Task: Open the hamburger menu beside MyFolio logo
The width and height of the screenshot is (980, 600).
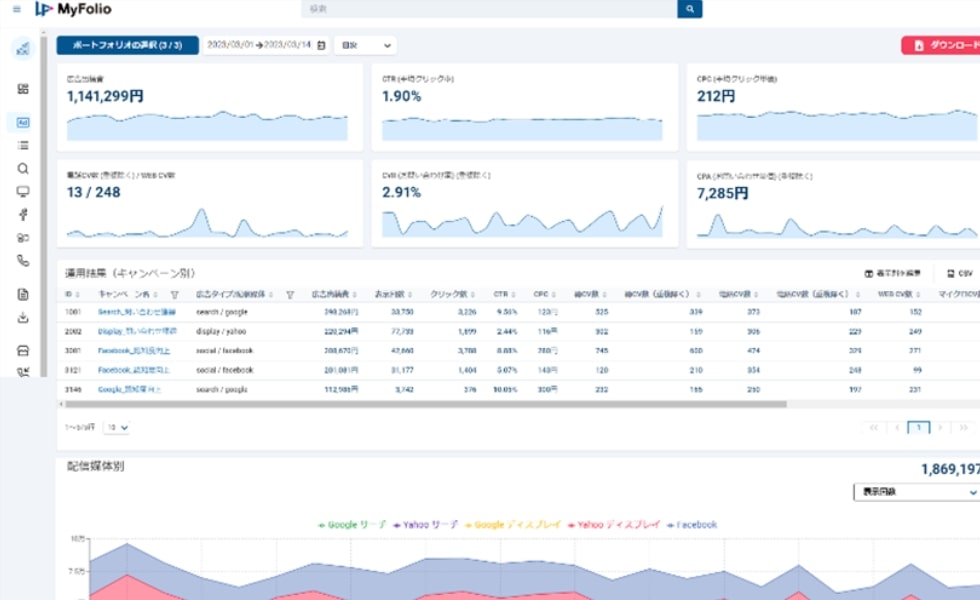Action: [16, 9]
